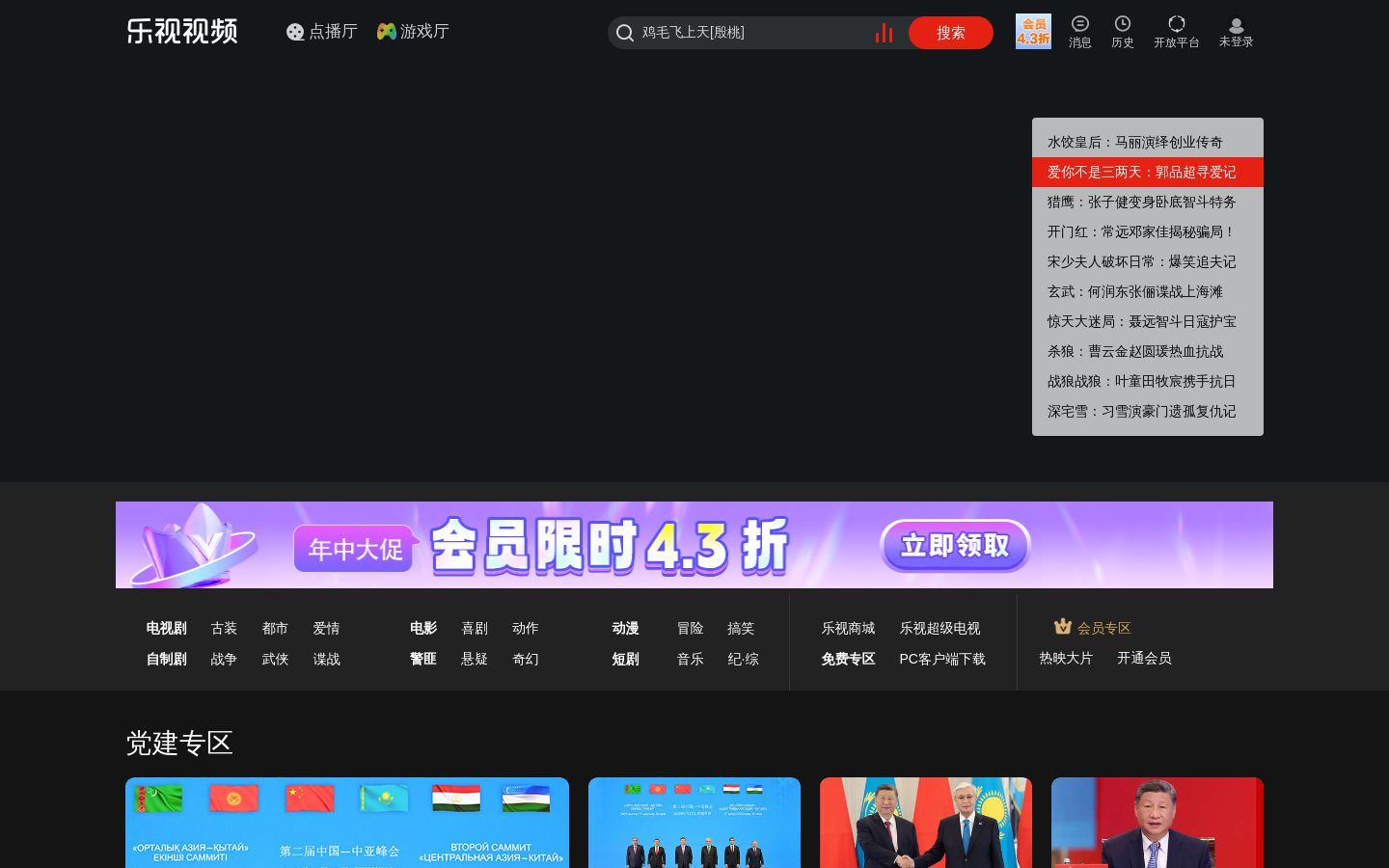Open the summit group photo thumbnail
This screenshot has height=868, width=1389.
click(694, 823)
